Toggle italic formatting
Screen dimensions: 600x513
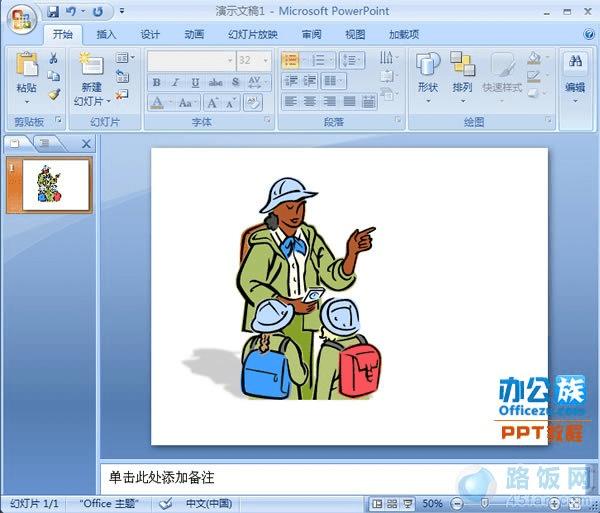(176, 82)
